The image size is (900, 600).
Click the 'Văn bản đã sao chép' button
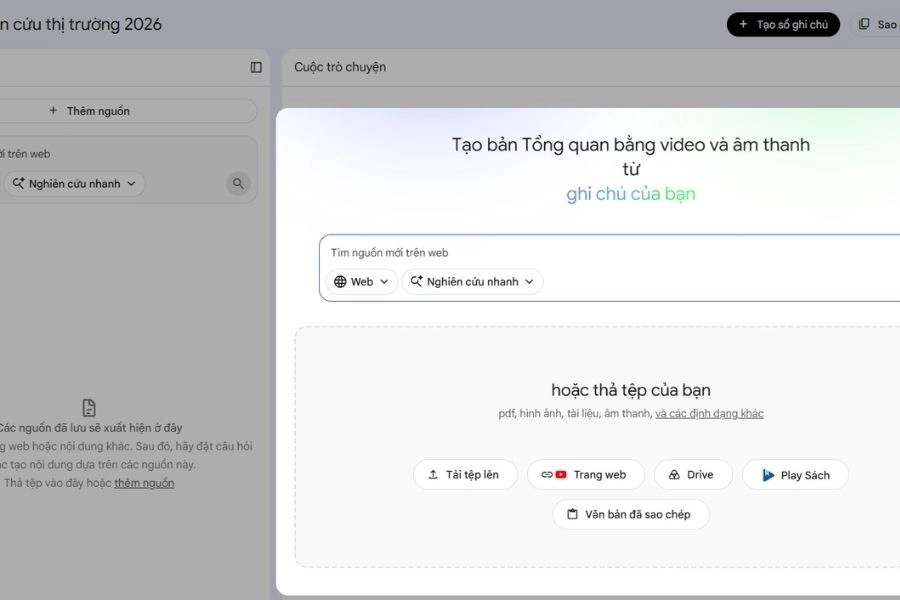coord(631,514)
